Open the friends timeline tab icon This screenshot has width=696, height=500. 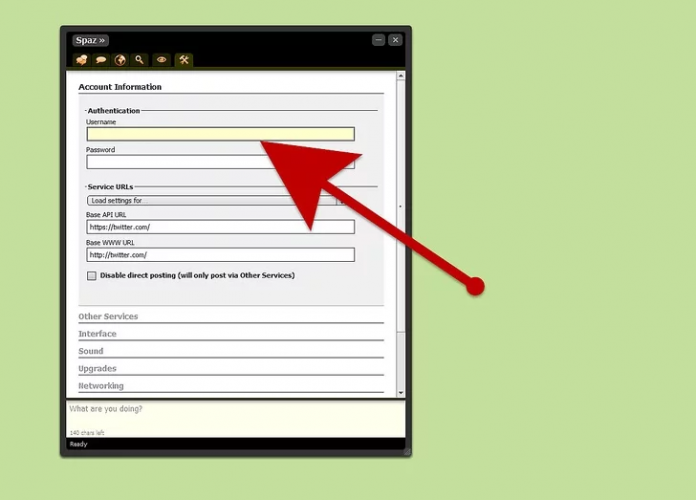click(x=81, y=60)
